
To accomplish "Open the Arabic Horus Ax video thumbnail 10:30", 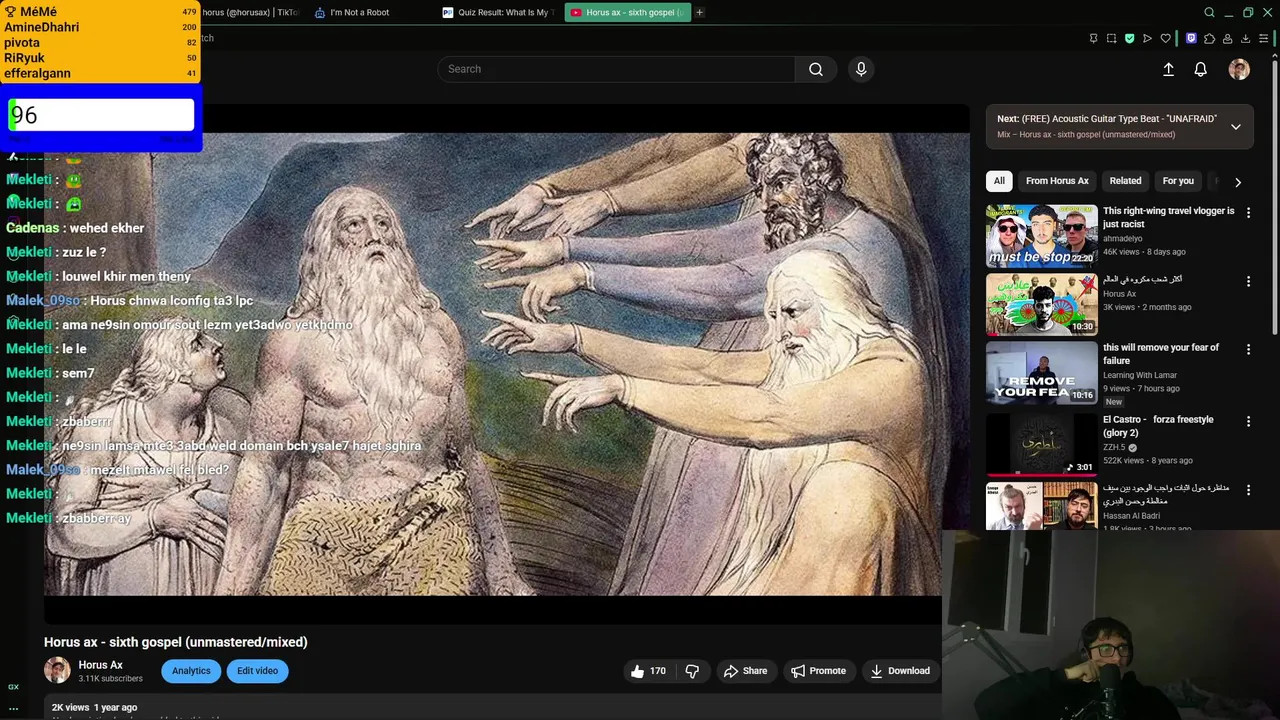I will pos(1042,304).
